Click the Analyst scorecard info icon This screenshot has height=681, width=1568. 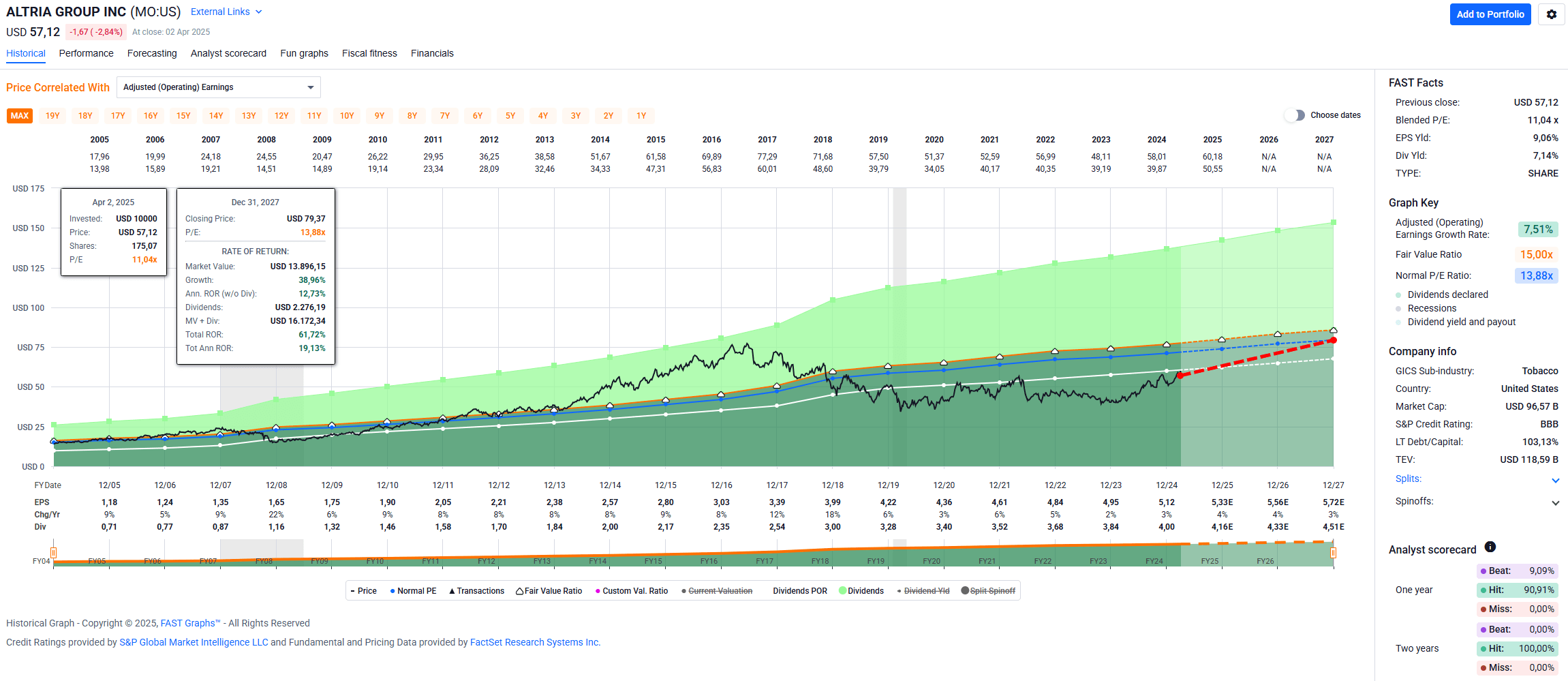(1490, 547)
